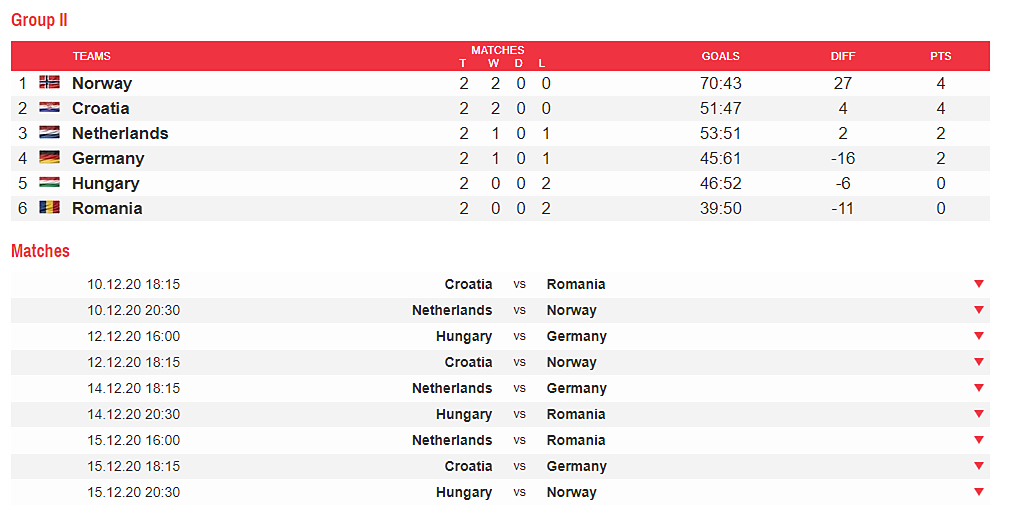
Task: Show details for Hungary vs Romania
Action: (x=979, y=414)
